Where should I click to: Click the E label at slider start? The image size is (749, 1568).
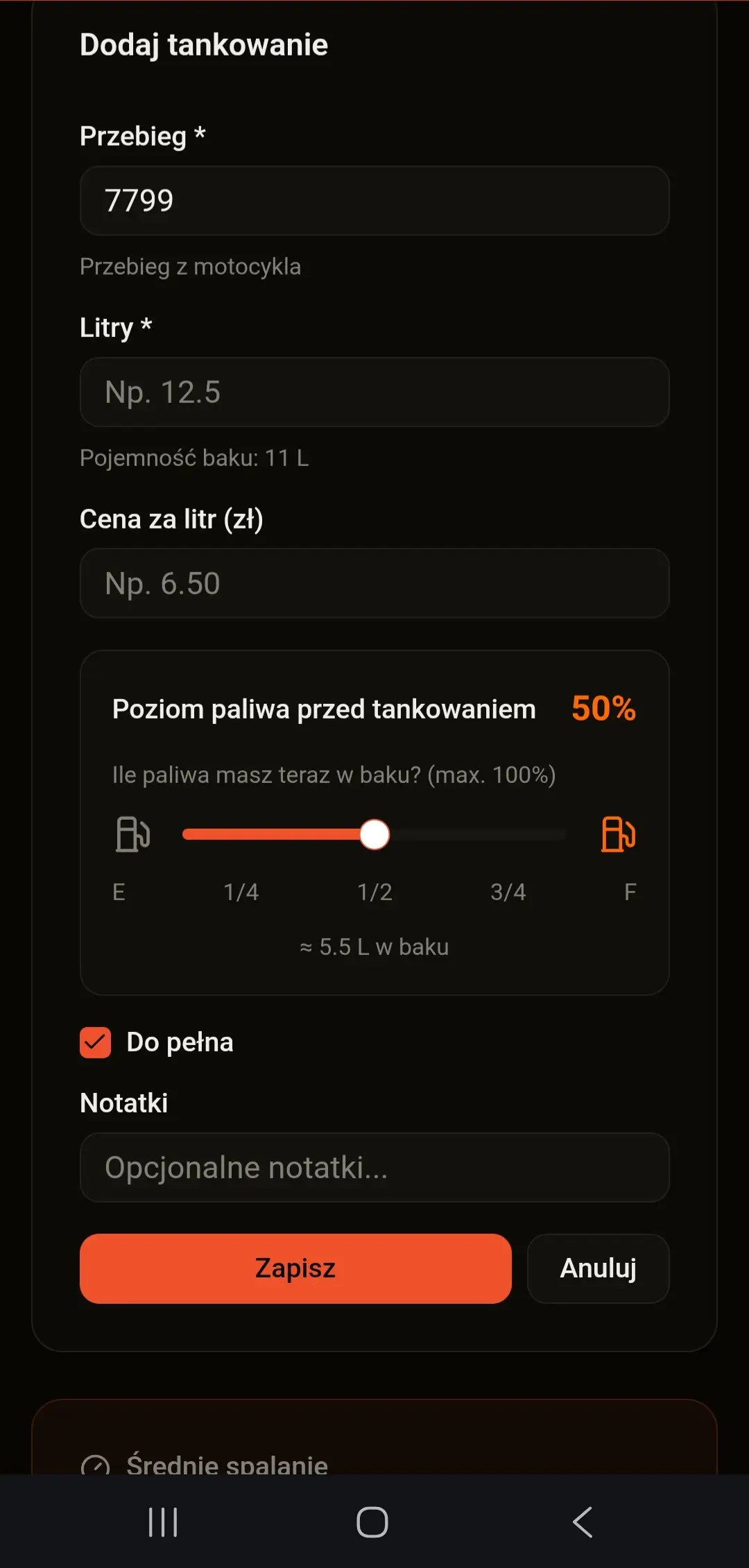[x=118, y=893]
